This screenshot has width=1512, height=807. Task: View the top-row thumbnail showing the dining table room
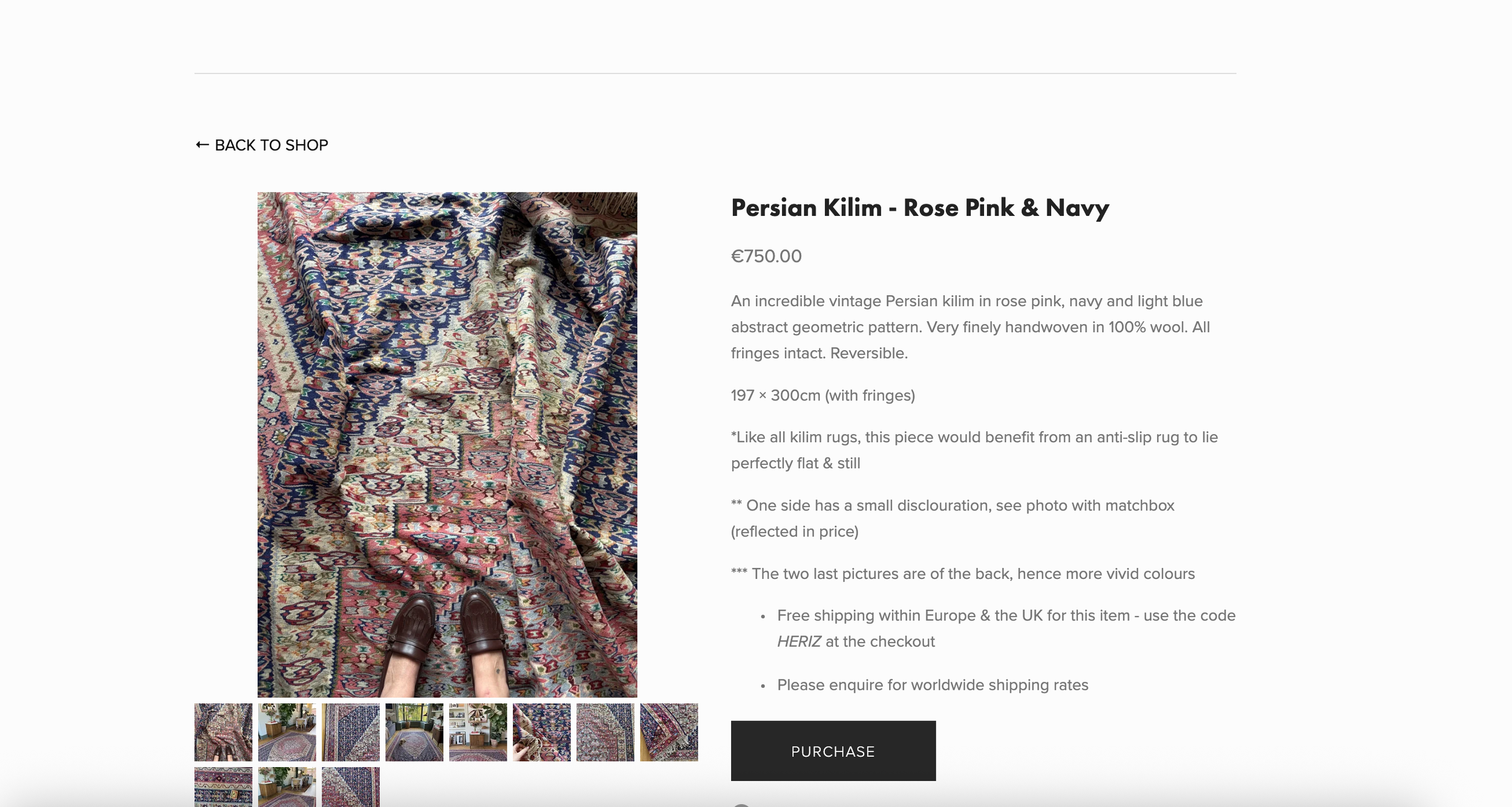287,732
